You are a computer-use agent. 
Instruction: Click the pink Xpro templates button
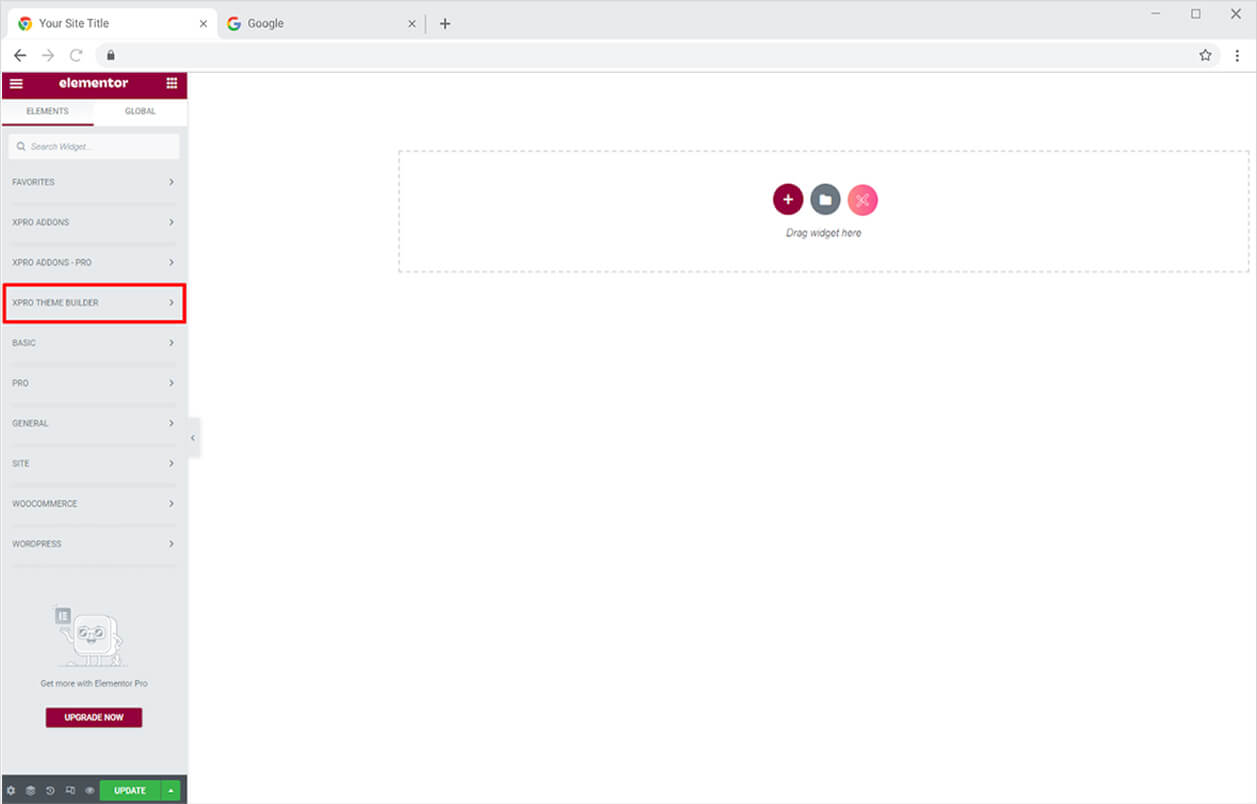(x=862, y=200)
